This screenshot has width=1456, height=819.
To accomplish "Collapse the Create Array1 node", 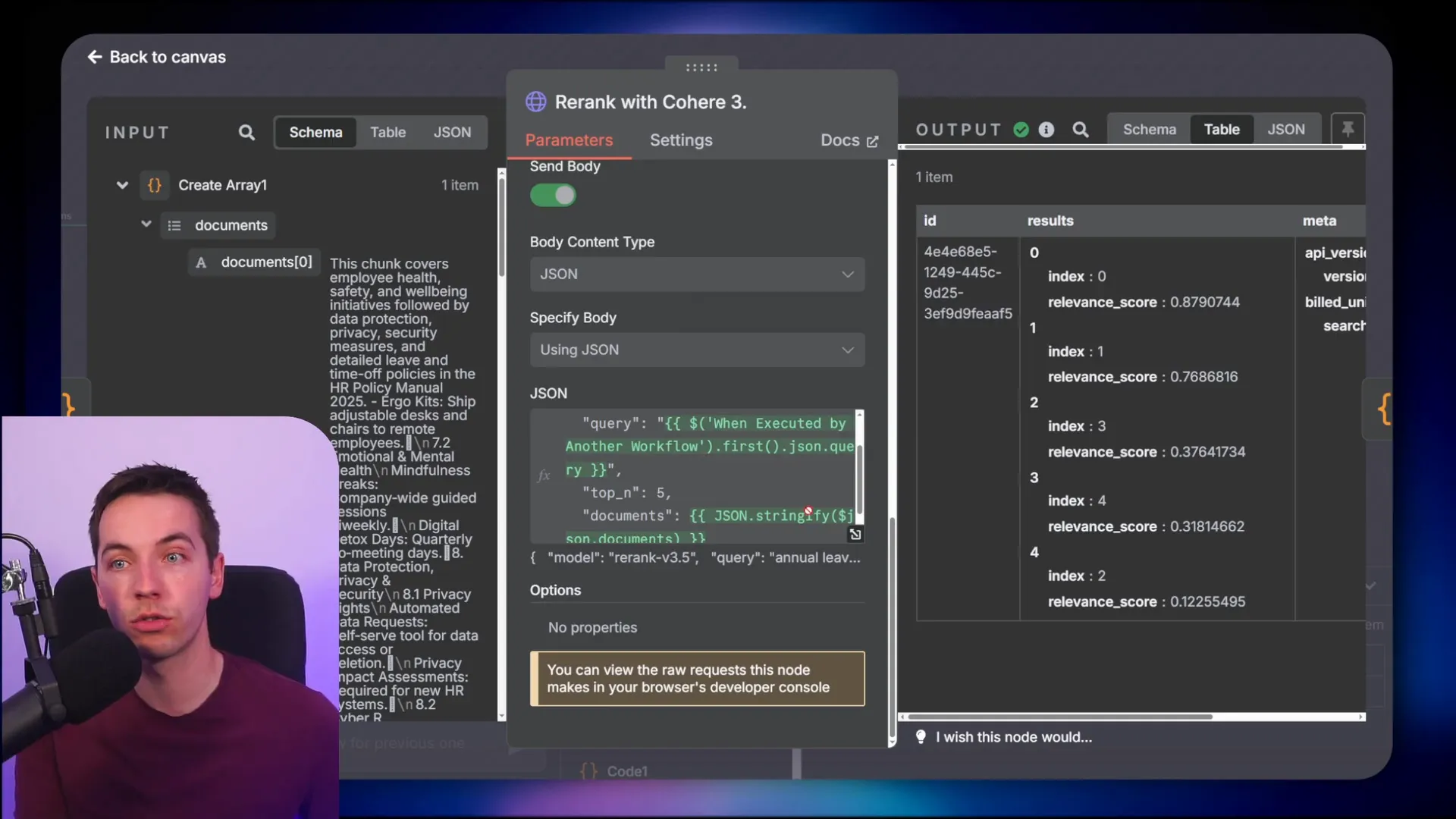I will point(122,185).
